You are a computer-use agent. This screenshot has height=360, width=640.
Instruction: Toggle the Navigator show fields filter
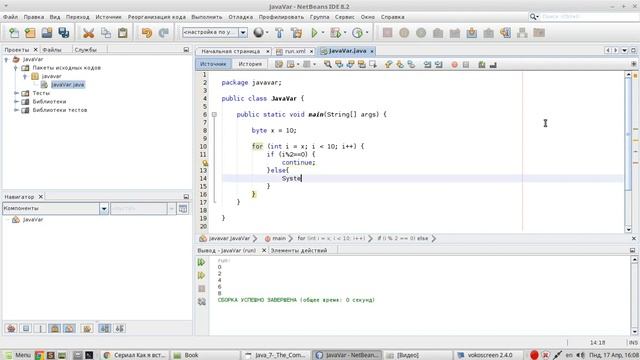click(26, 328)
